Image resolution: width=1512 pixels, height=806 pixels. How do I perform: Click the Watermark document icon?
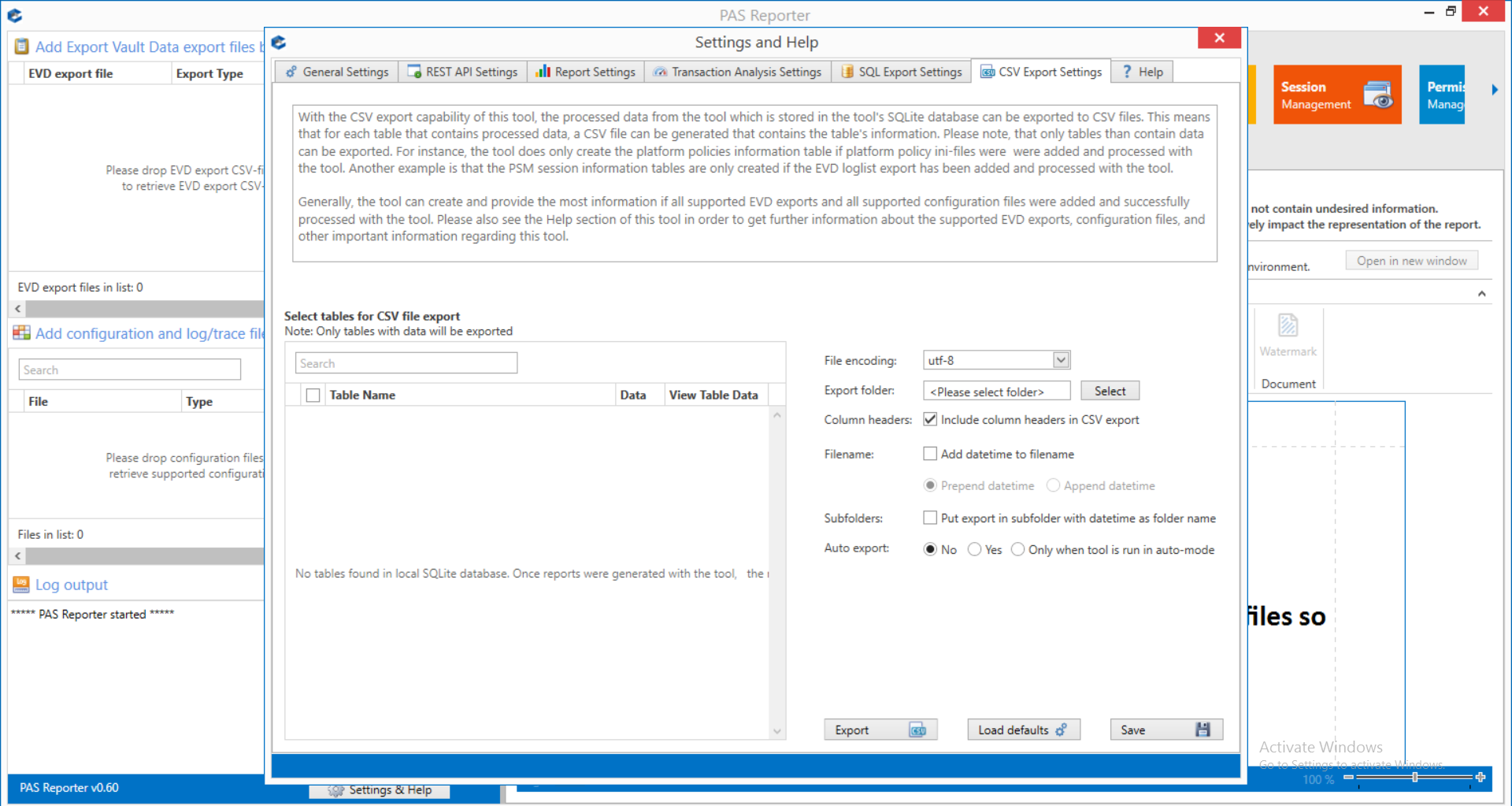click(x=1288, y=325)
